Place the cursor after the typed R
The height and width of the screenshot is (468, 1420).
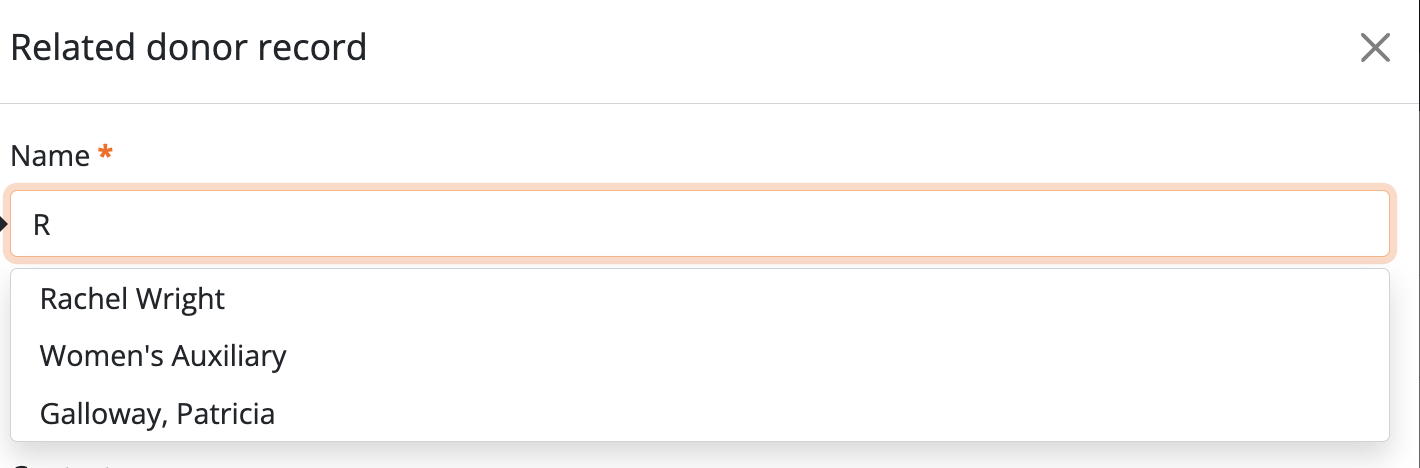pos(52,224)
